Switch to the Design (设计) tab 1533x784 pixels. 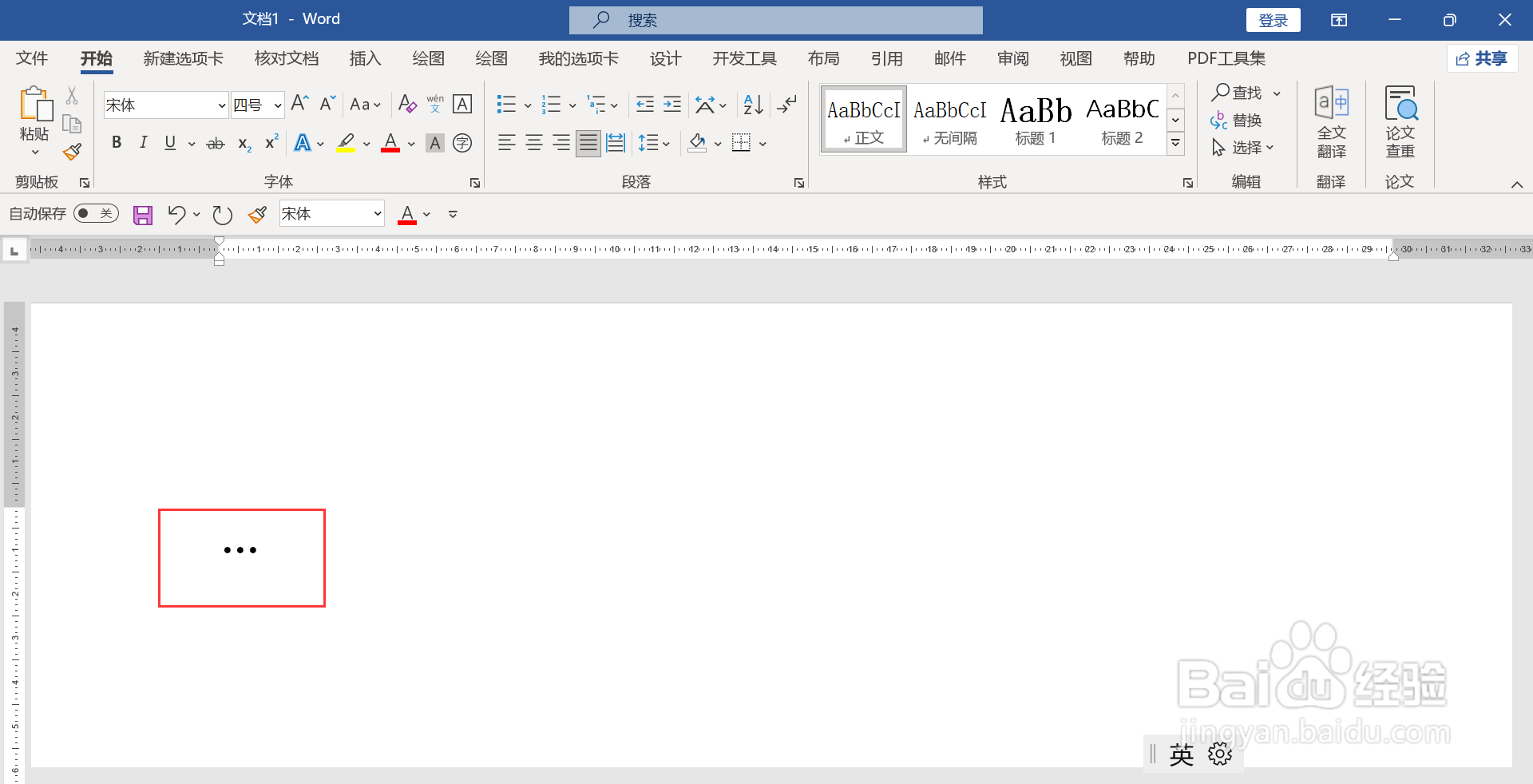click(665, 58)
